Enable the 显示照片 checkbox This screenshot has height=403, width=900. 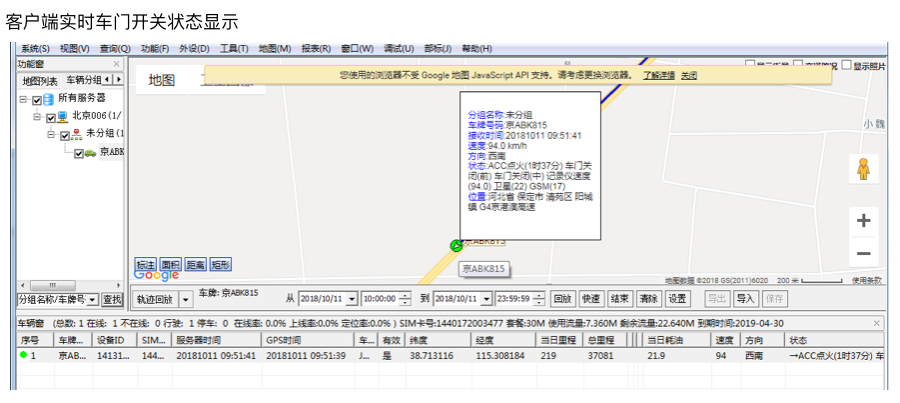(847, 66)
